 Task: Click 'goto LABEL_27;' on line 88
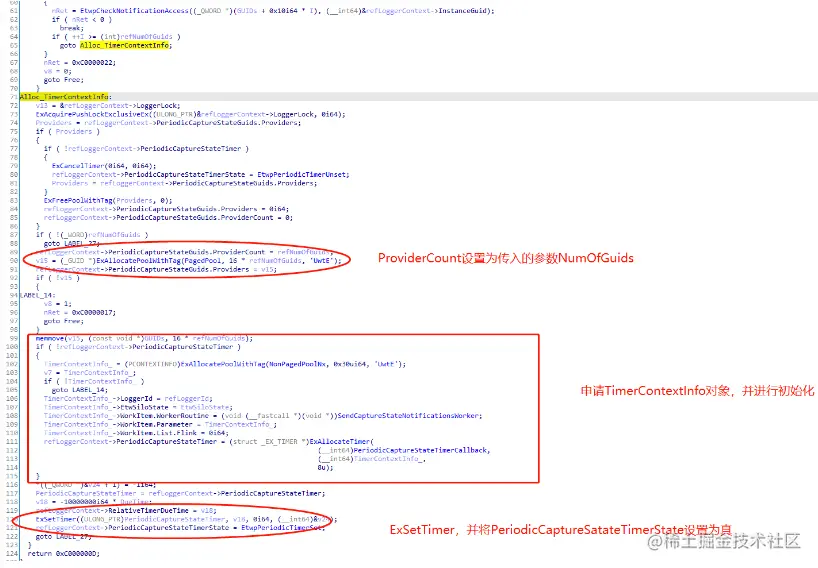[71, 244]
